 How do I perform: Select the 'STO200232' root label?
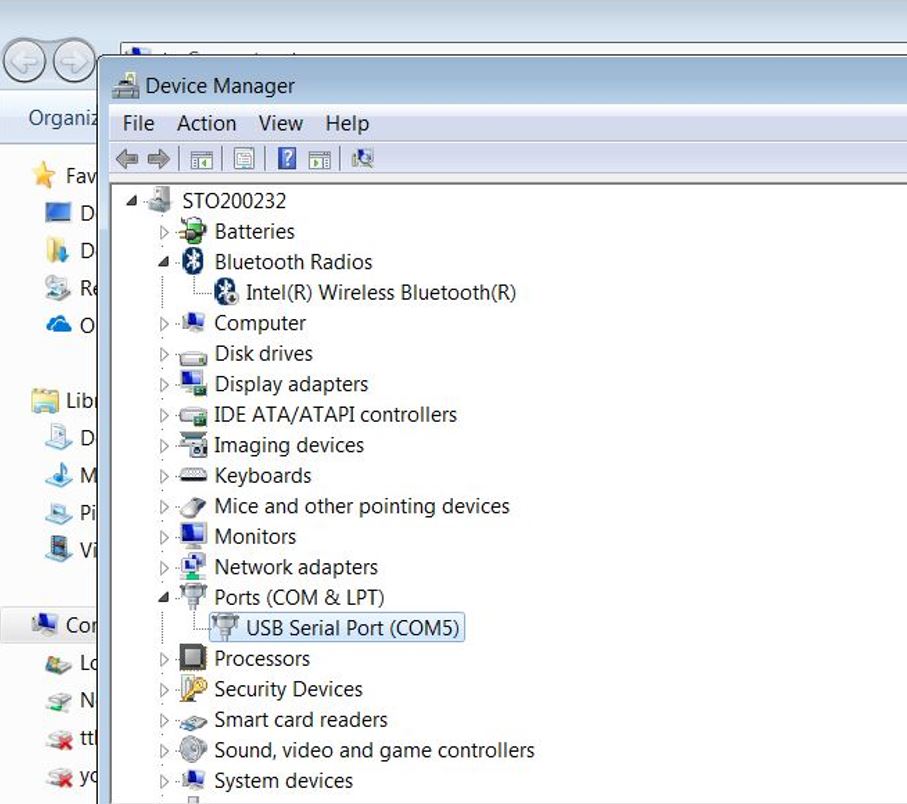click(x=234, y=201)
